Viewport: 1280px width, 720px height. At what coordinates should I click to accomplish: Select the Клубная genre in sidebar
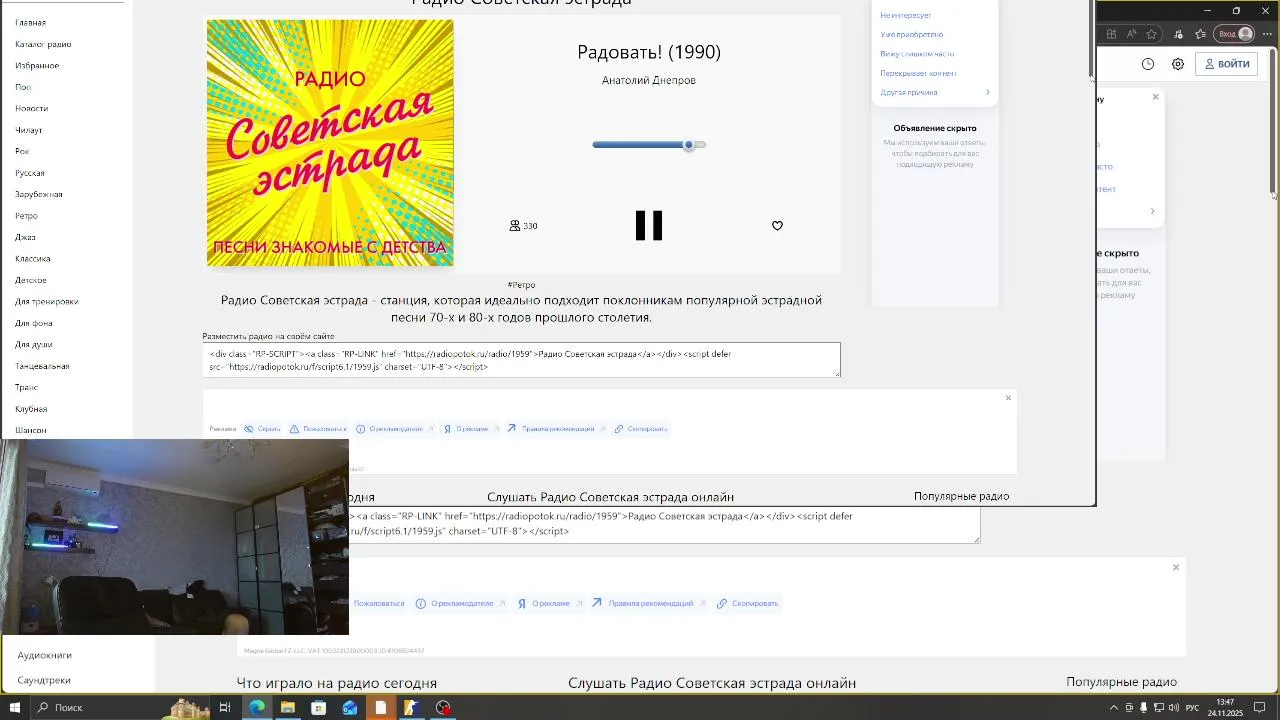pos(31,409)
